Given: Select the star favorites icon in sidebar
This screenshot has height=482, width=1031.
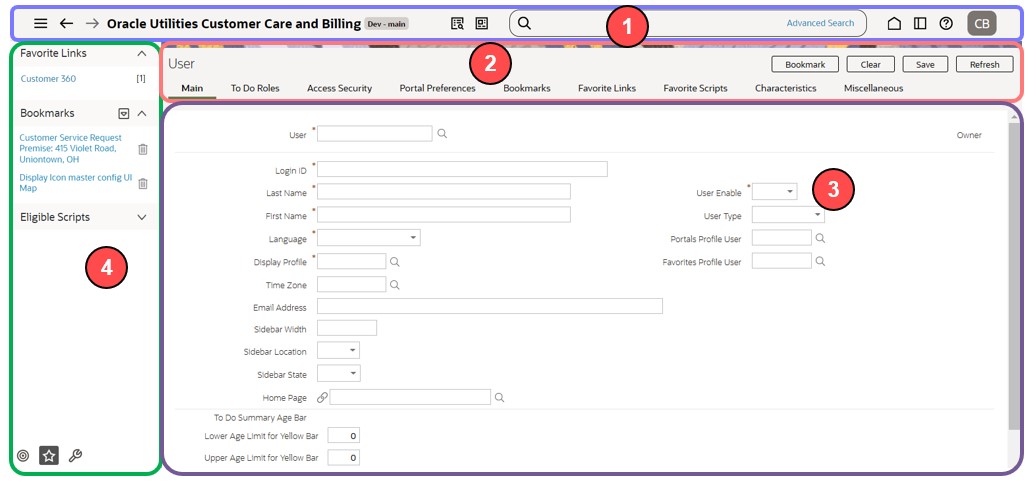Looking at the screenshot, I should tap(49, 455).
